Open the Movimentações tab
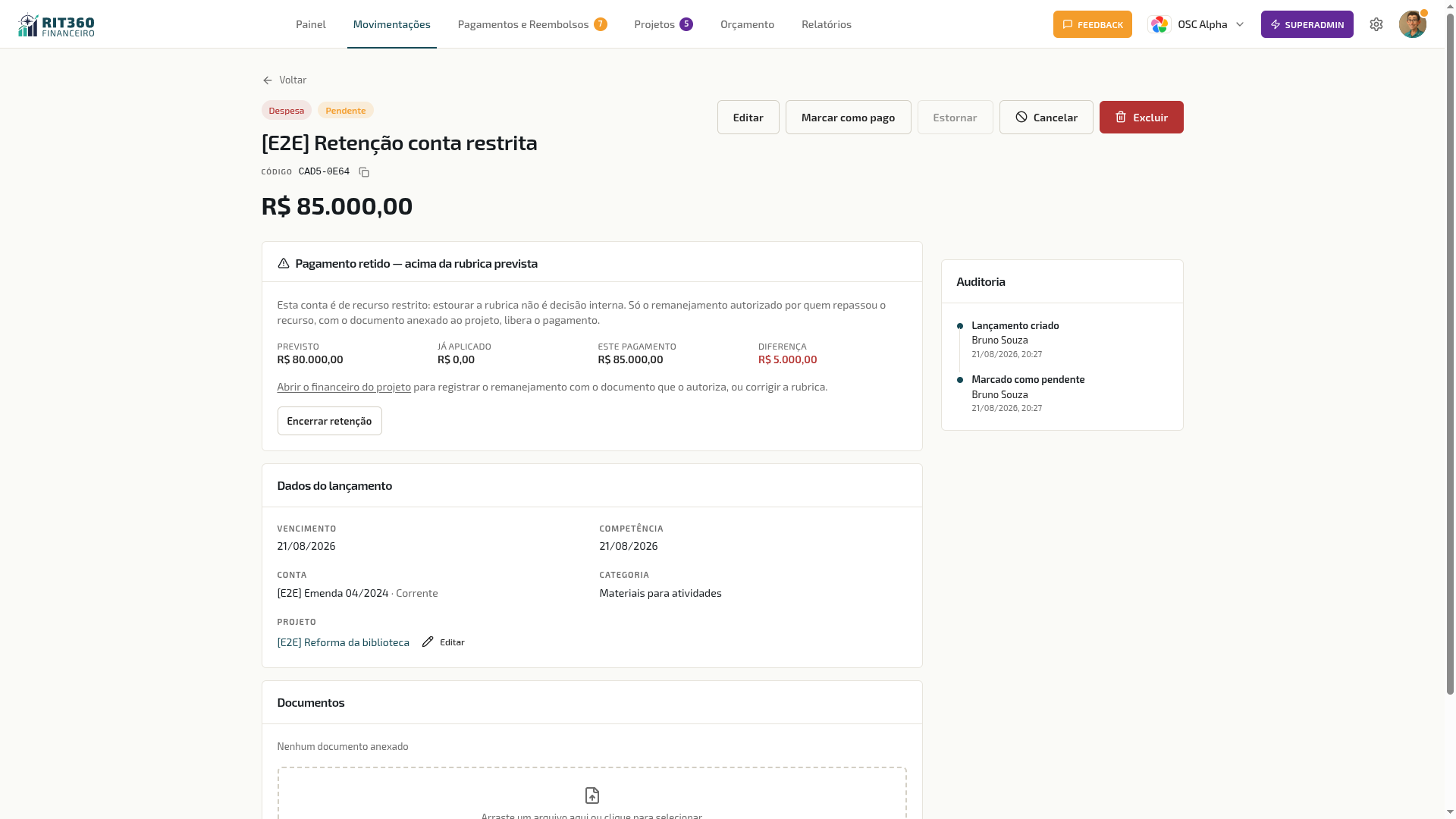The image size is (1456, 819). [x=392, y=24]
